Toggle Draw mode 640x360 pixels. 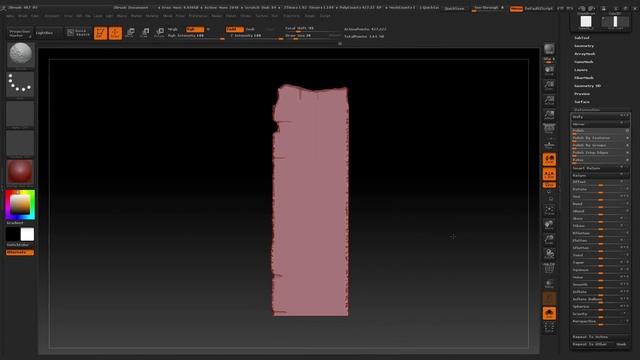pyautogui.click(x=115, y=33)
